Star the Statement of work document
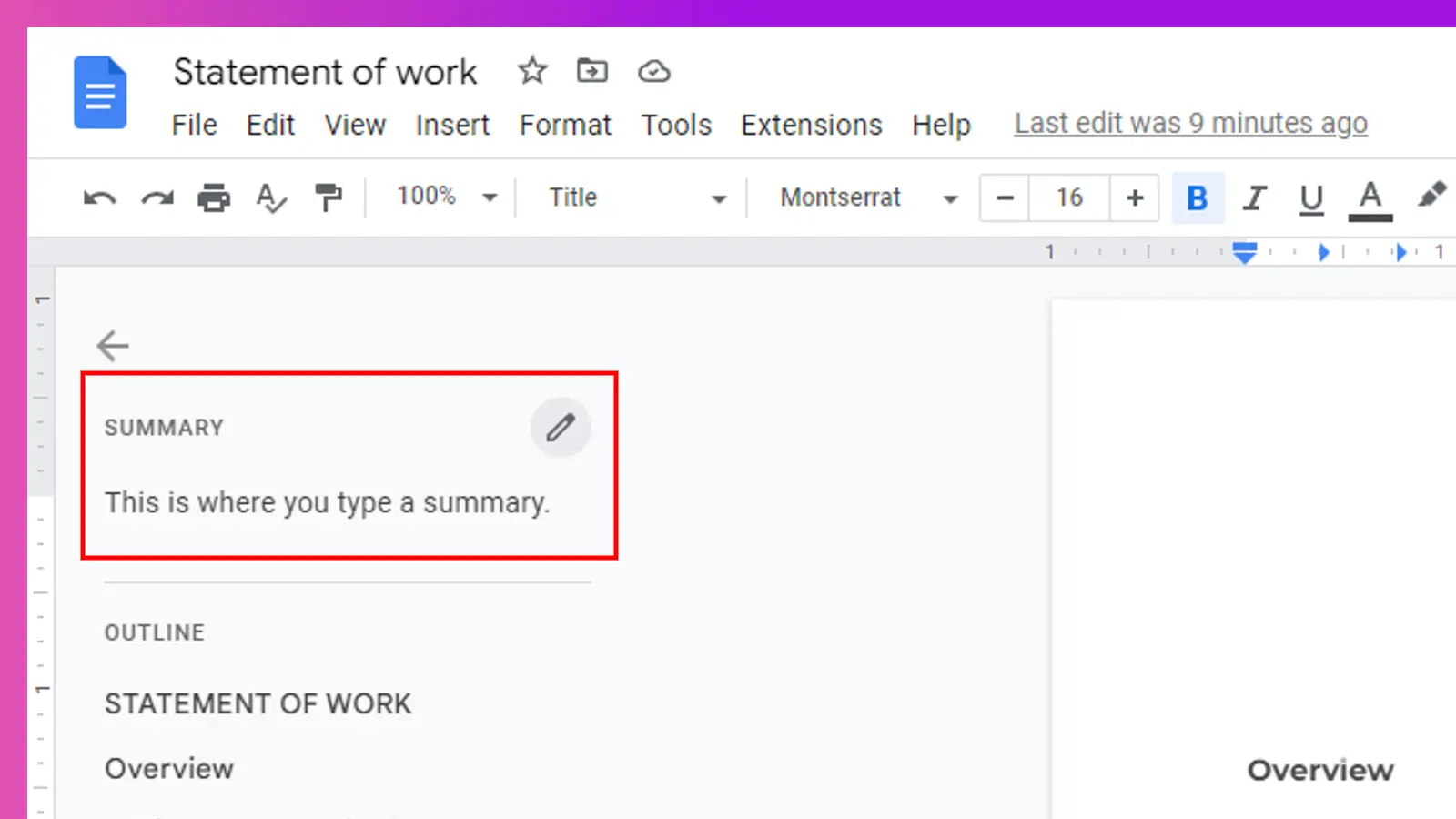1456x819 pixels. (x=532, y=71)
